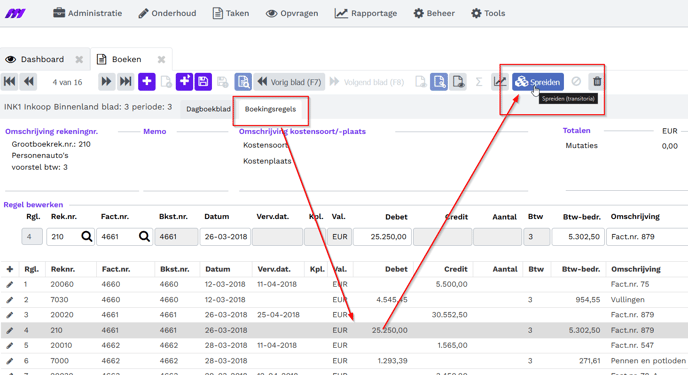Click Fact.nr. 547 description

(x=632, y=346)
